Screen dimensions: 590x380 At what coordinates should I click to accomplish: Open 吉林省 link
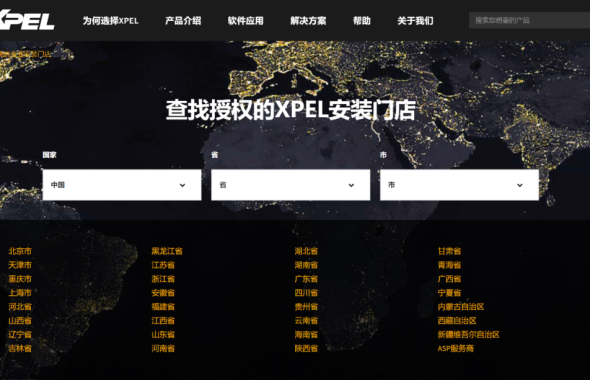[x=20, y=348]
